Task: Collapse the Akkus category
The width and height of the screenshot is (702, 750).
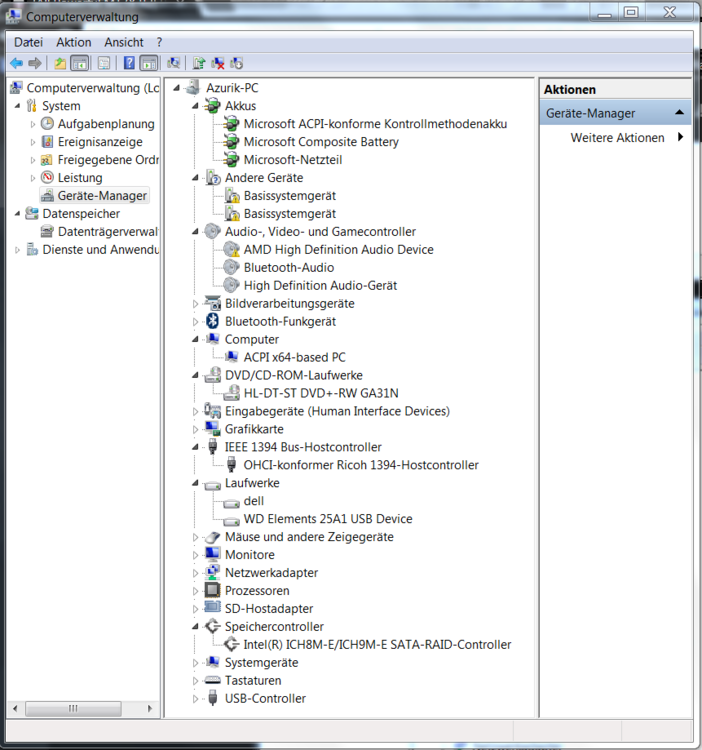Action: [196, 106]
